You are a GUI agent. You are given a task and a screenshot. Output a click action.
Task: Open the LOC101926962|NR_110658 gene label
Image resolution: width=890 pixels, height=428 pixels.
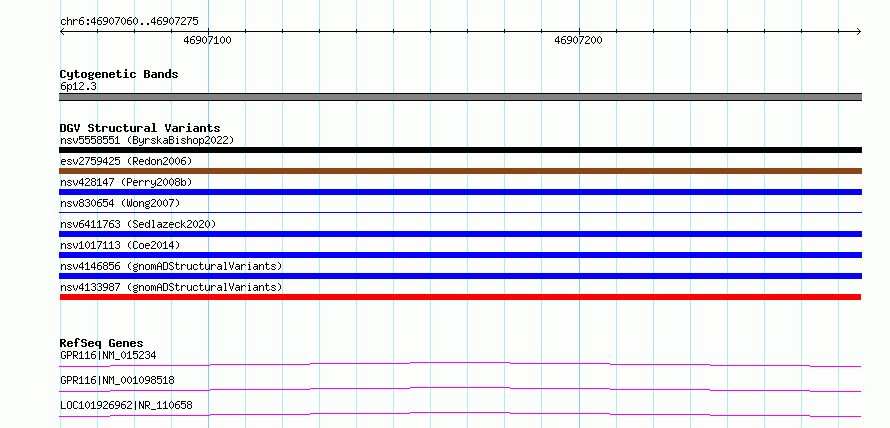pos(126,405)
